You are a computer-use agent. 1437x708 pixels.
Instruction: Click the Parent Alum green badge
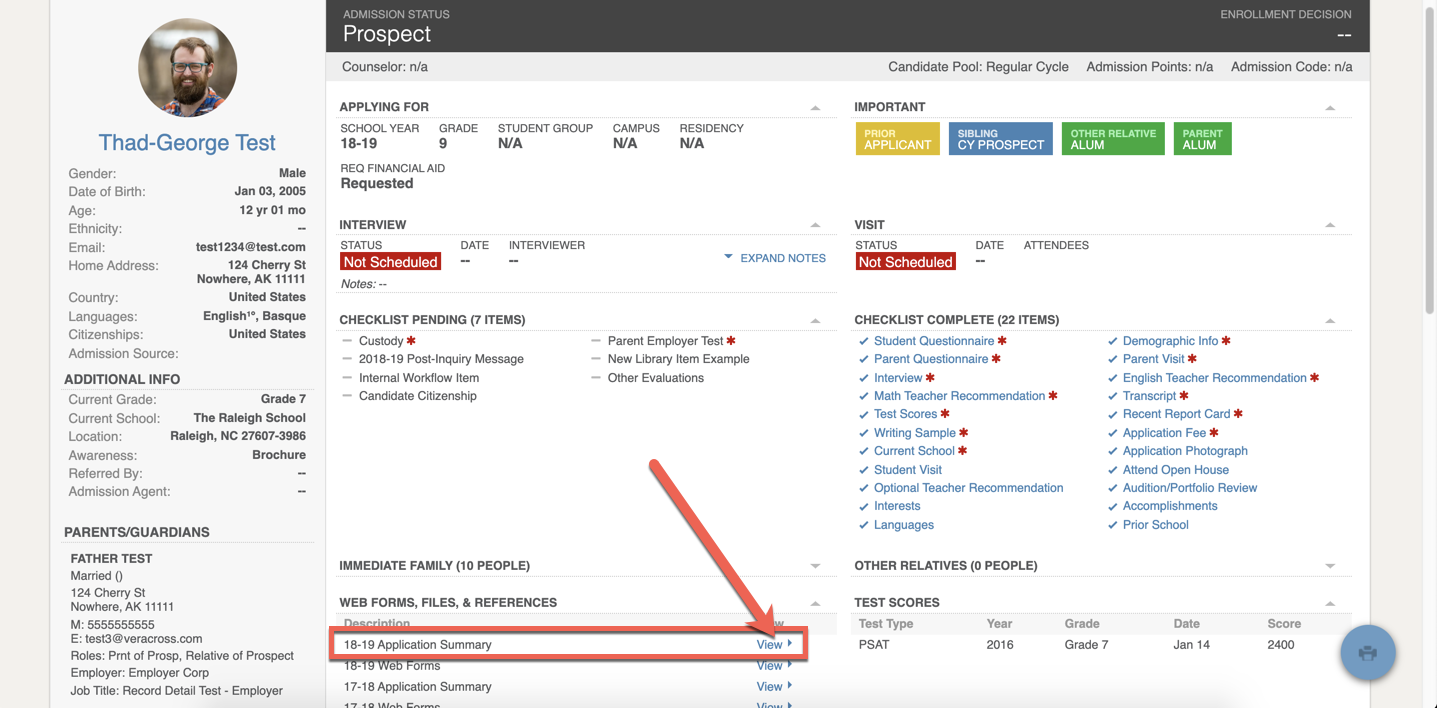[1201, 139]
